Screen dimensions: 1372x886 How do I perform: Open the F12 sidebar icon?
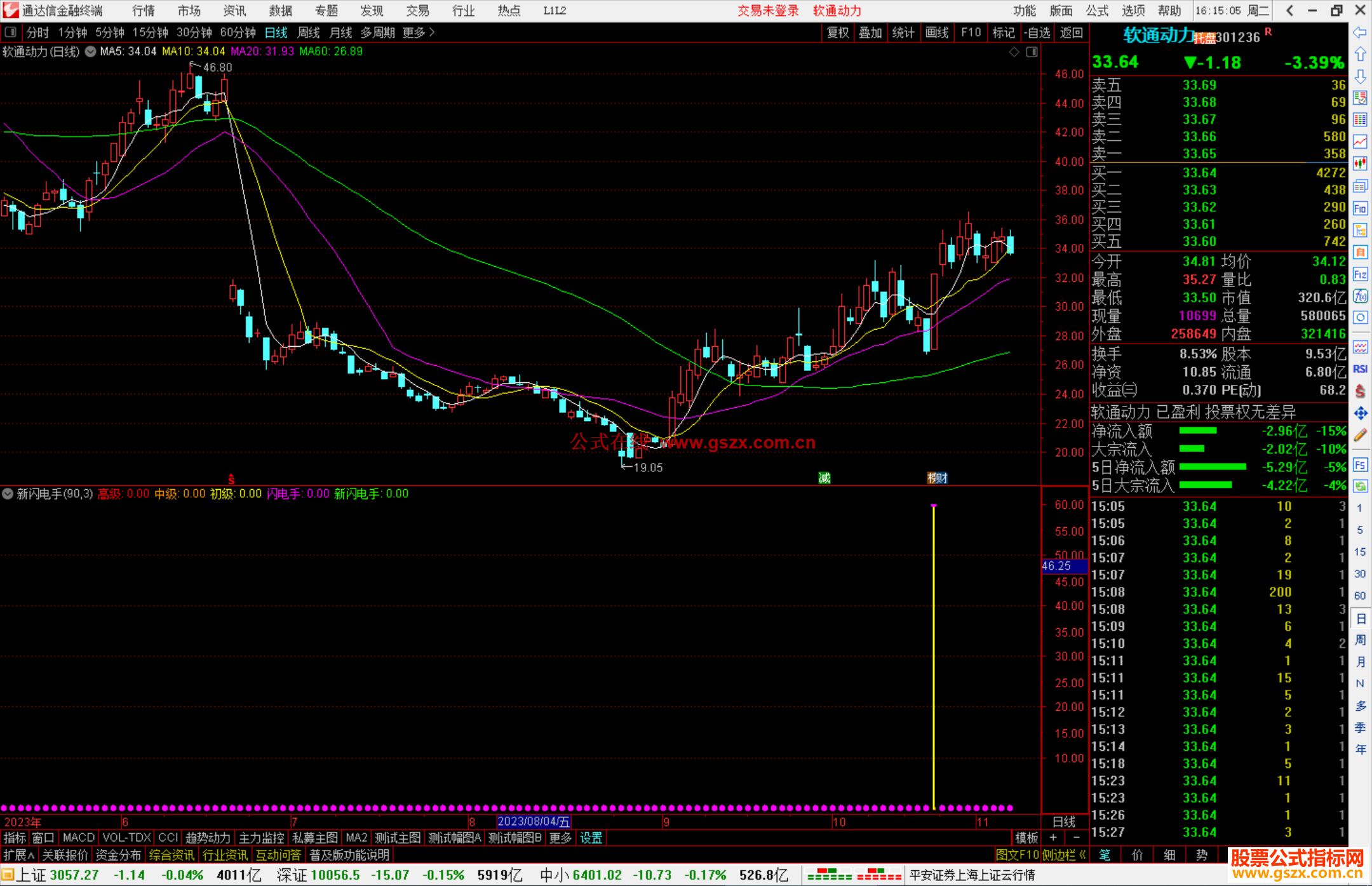click(x=1360, y=274)
